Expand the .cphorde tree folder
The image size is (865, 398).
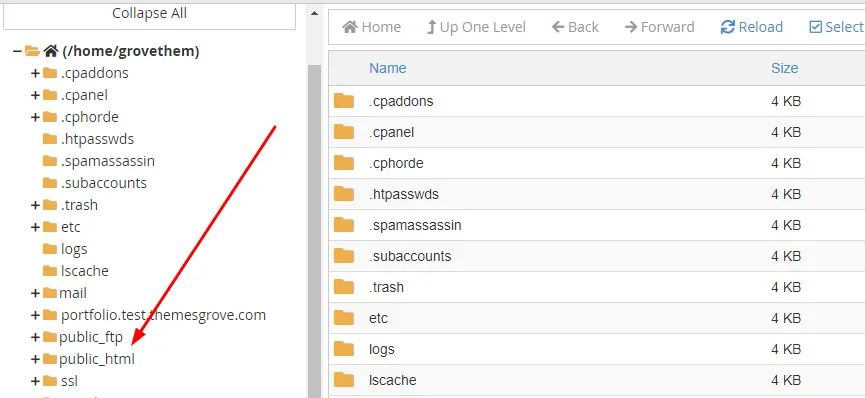[x=35, y=117]
